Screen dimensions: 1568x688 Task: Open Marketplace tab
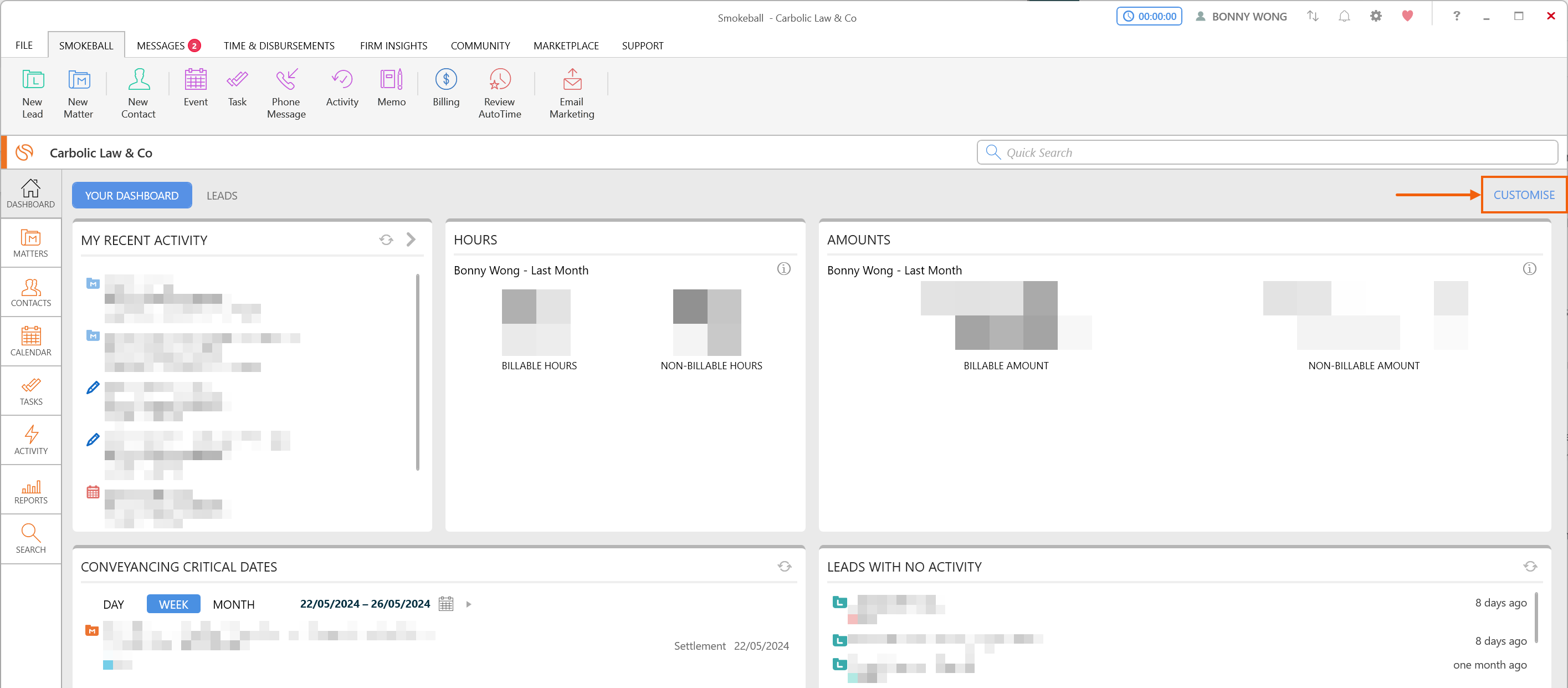(566, 45)
